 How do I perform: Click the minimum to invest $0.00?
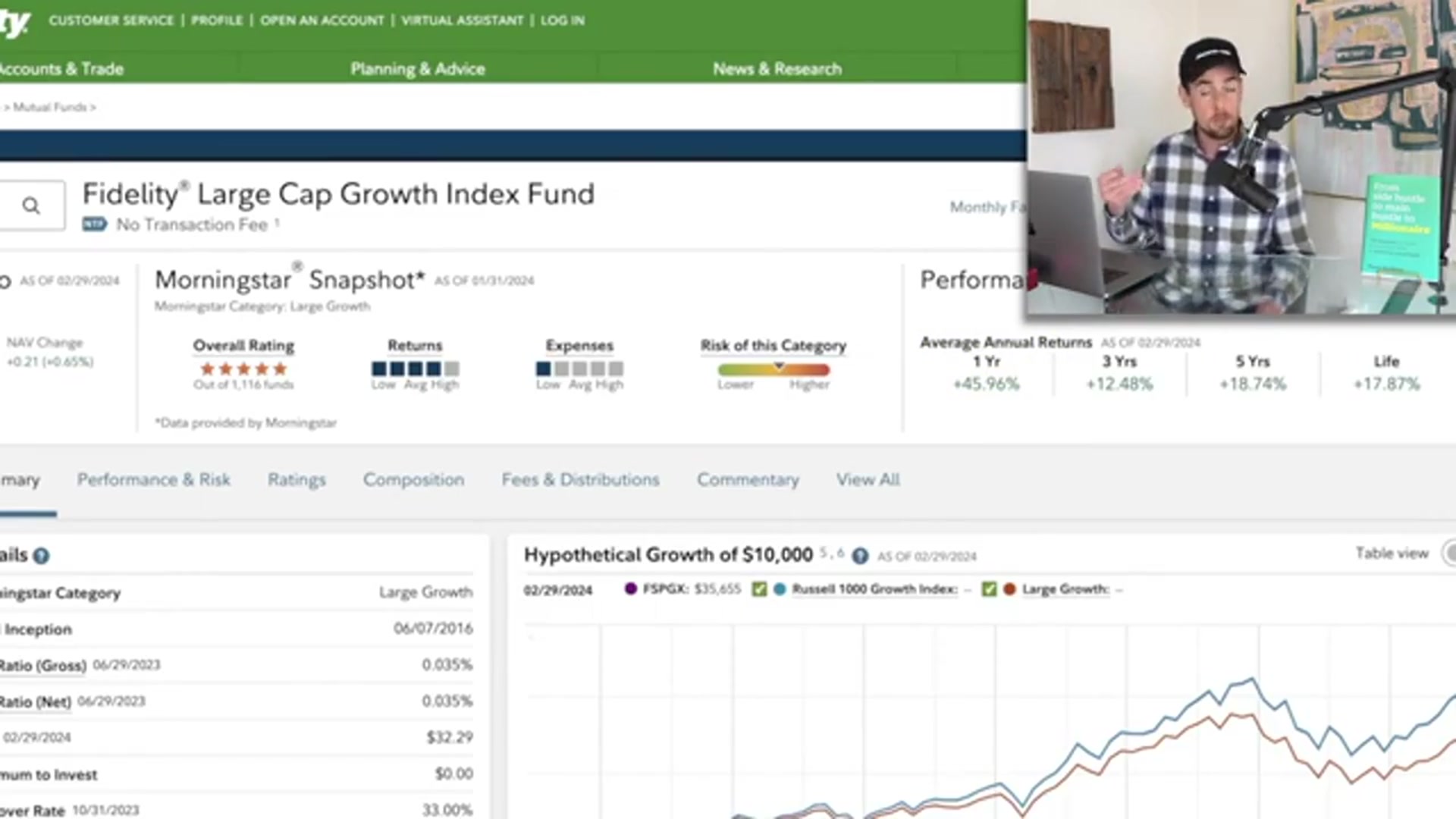click(453, 773)
